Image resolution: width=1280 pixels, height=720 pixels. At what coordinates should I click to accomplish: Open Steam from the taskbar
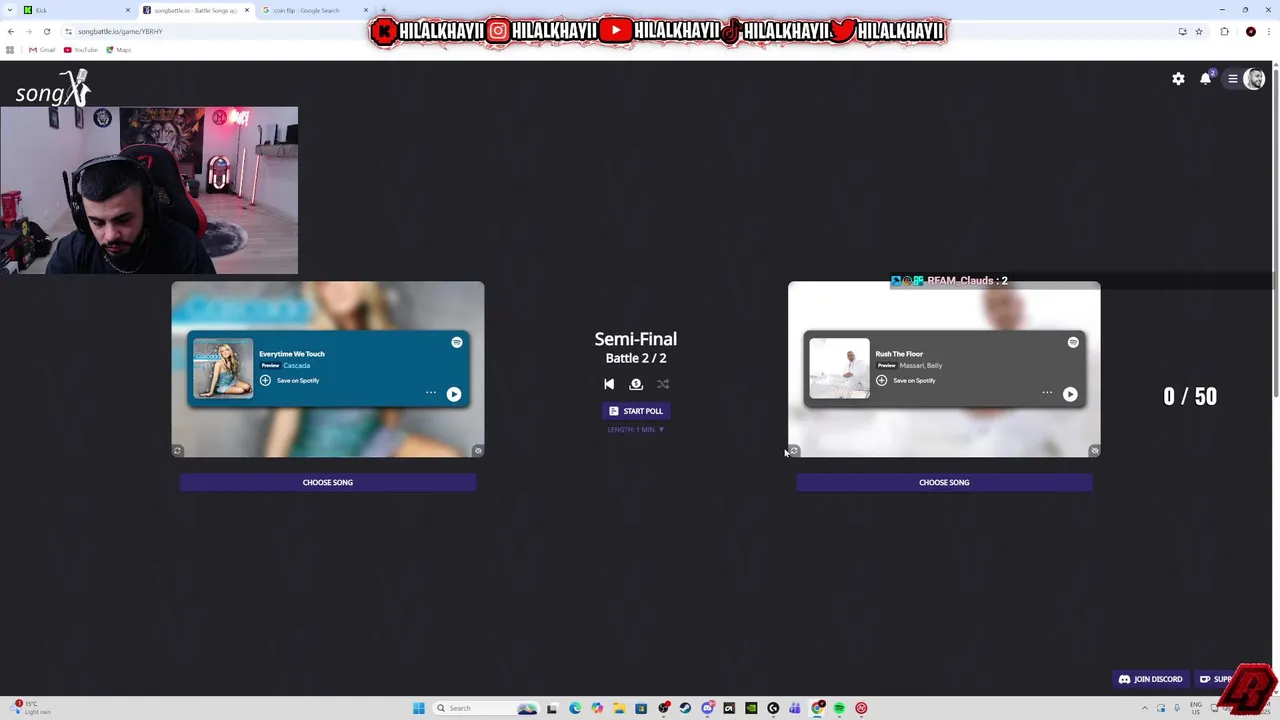point(685,708)
